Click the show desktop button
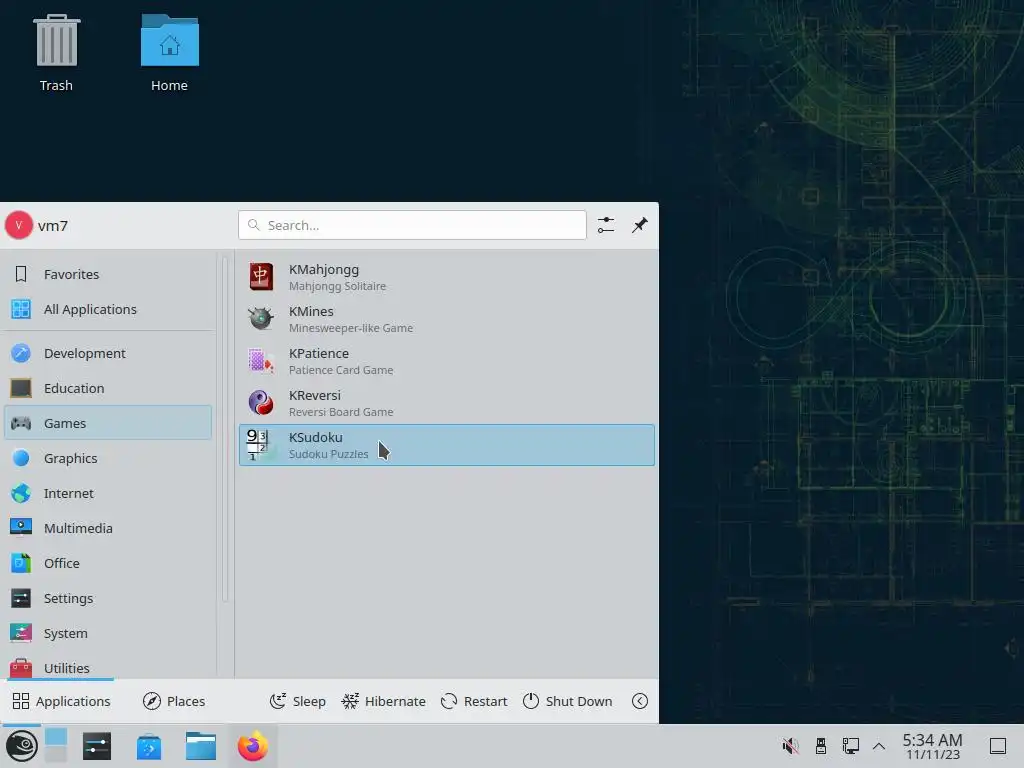Image resolution: width=1024 pixels, height=768 pixels. point(998,746)
